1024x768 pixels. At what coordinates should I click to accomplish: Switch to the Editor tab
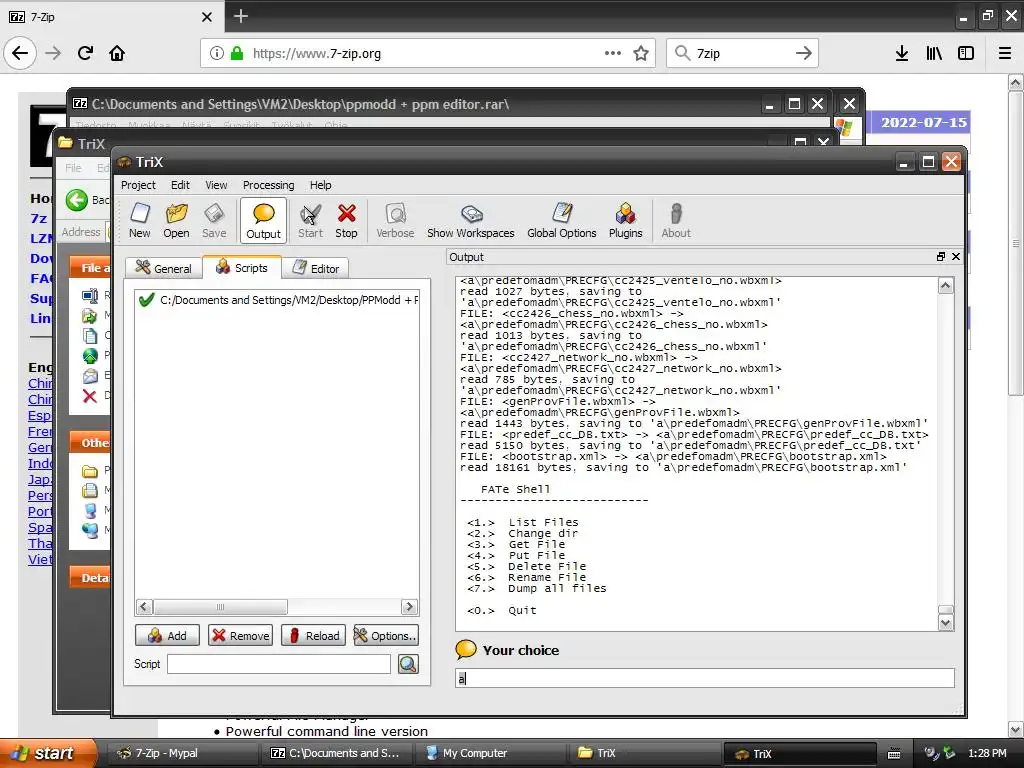(315, 268)
